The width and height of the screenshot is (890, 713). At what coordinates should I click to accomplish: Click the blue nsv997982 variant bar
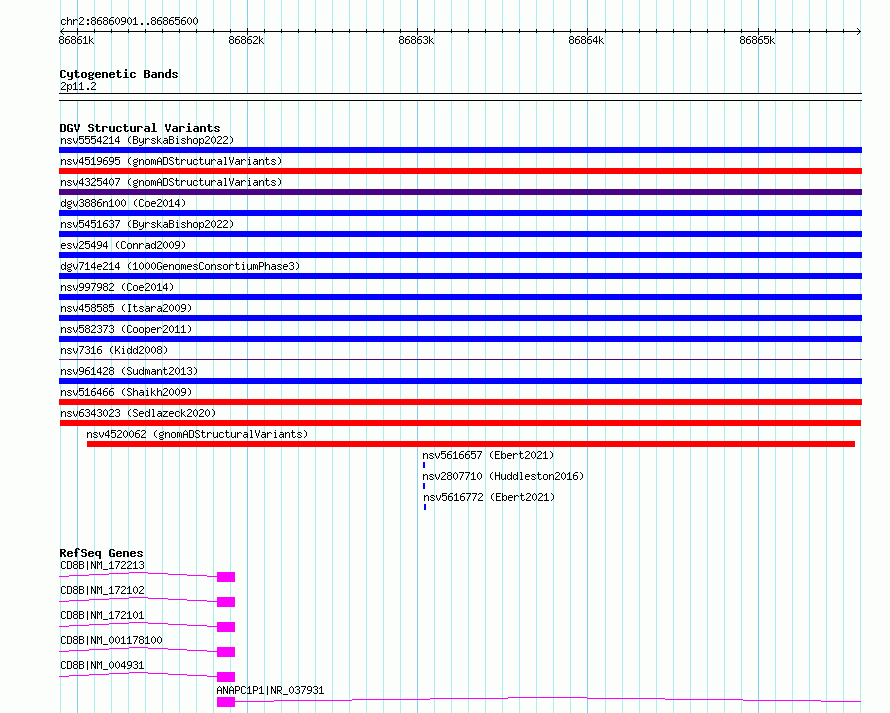[x=460, y=297]
